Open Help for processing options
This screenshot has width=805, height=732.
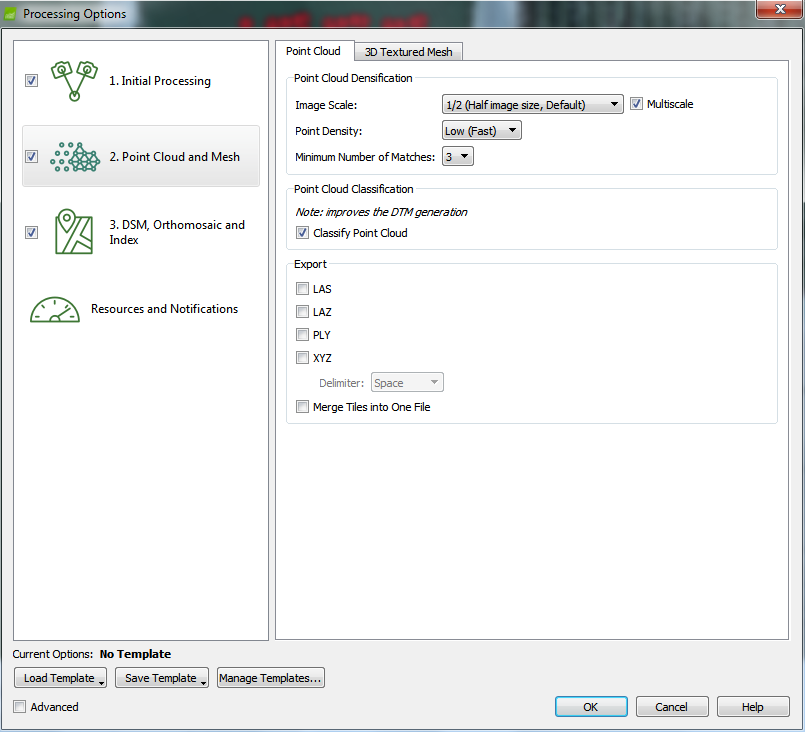[753, 707]
